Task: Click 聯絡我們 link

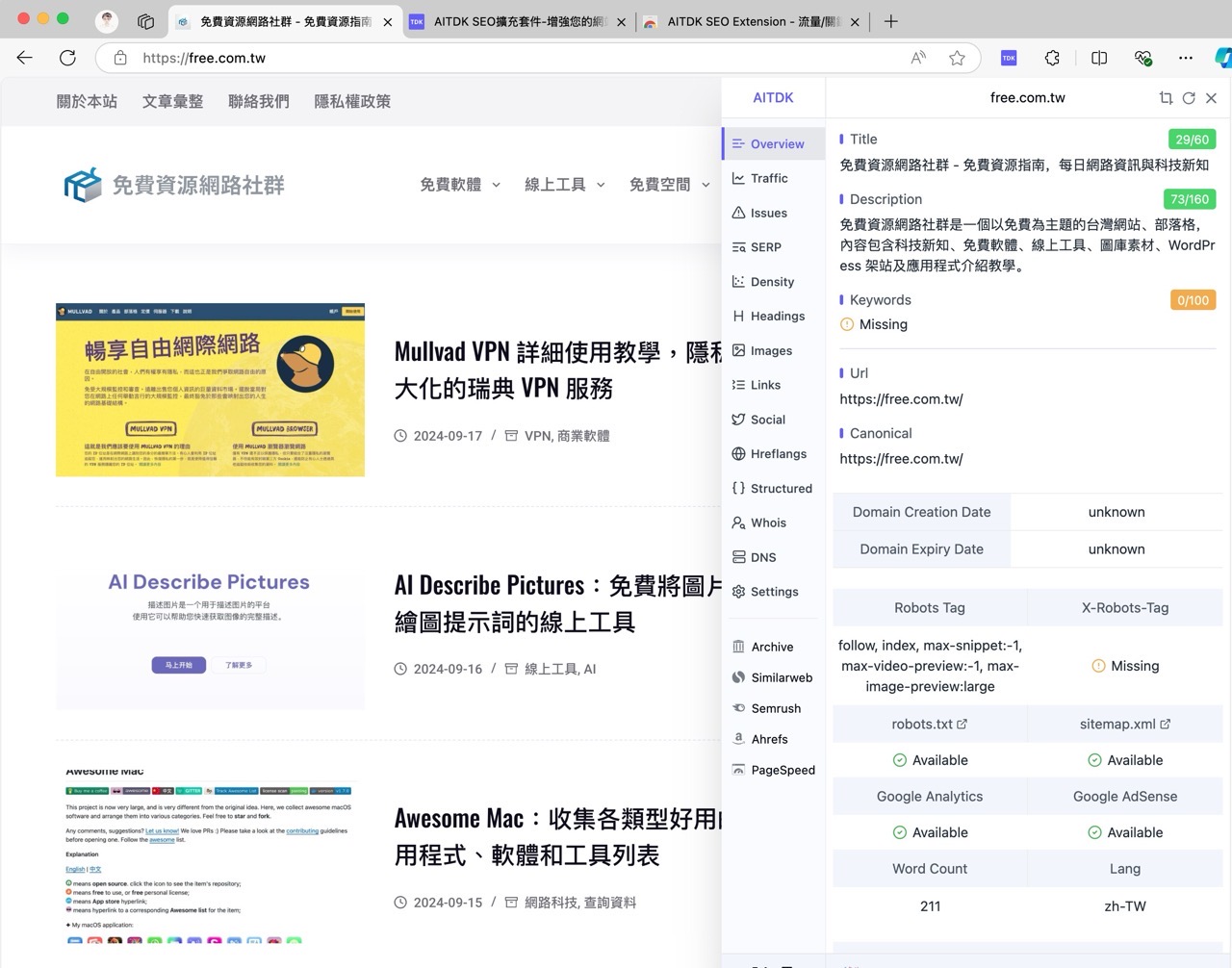Action: [x=259, y=101]
